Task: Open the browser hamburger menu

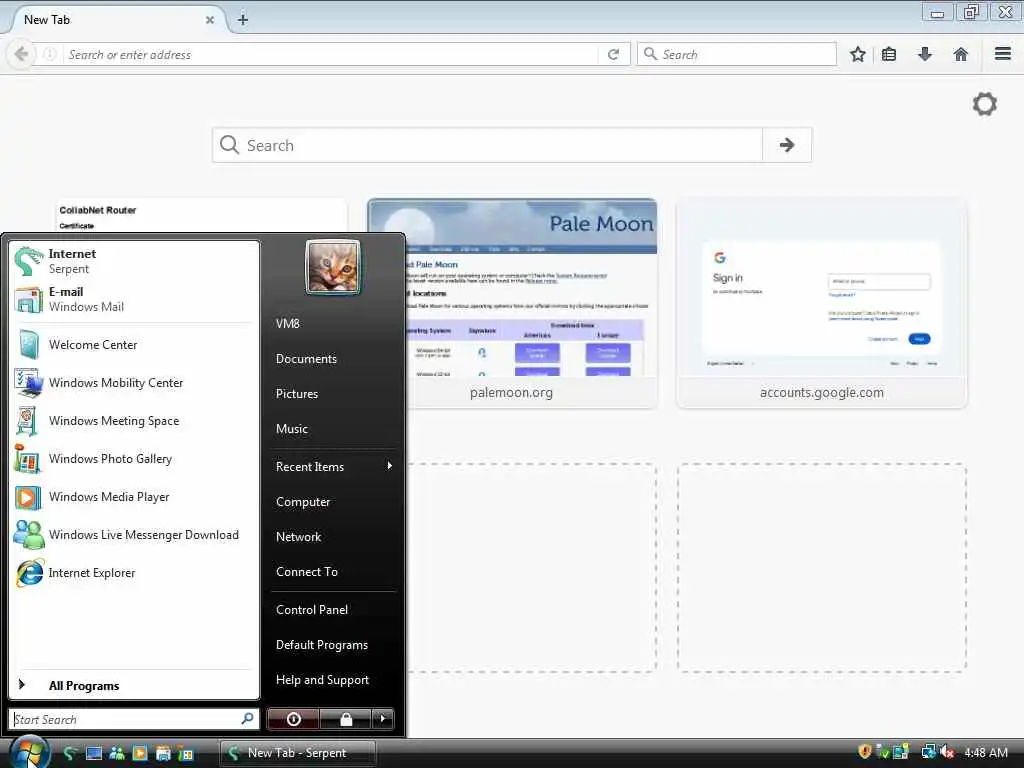Action: (1003, 54)
